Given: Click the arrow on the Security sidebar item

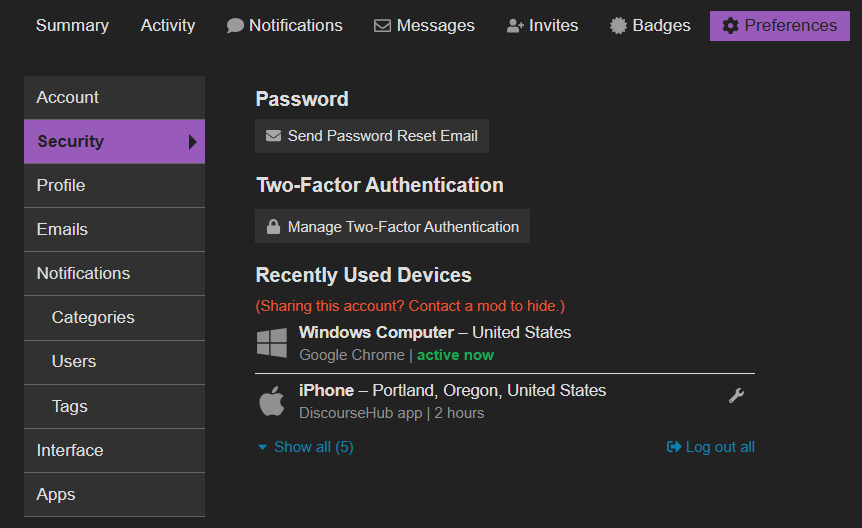Looking at the screenshot, I should [193, 142].
